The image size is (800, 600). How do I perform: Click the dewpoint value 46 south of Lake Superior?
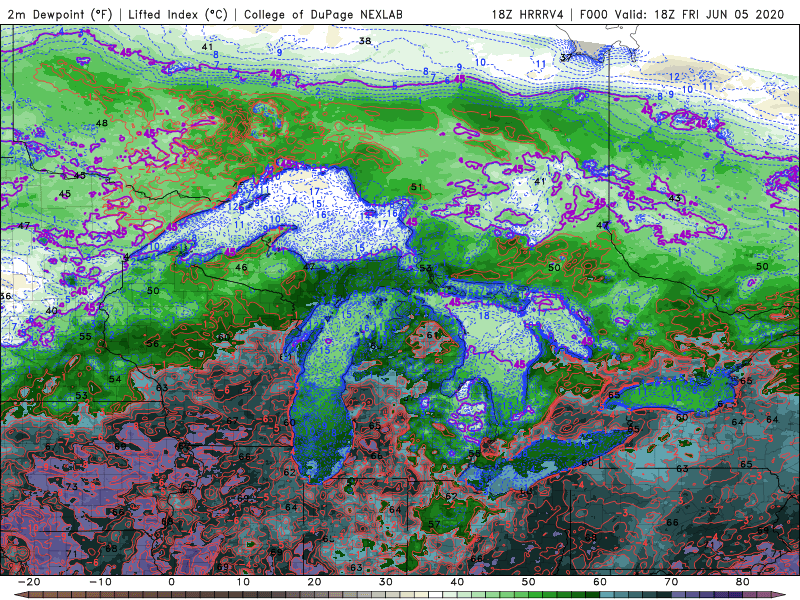click(x=241, y=267)
